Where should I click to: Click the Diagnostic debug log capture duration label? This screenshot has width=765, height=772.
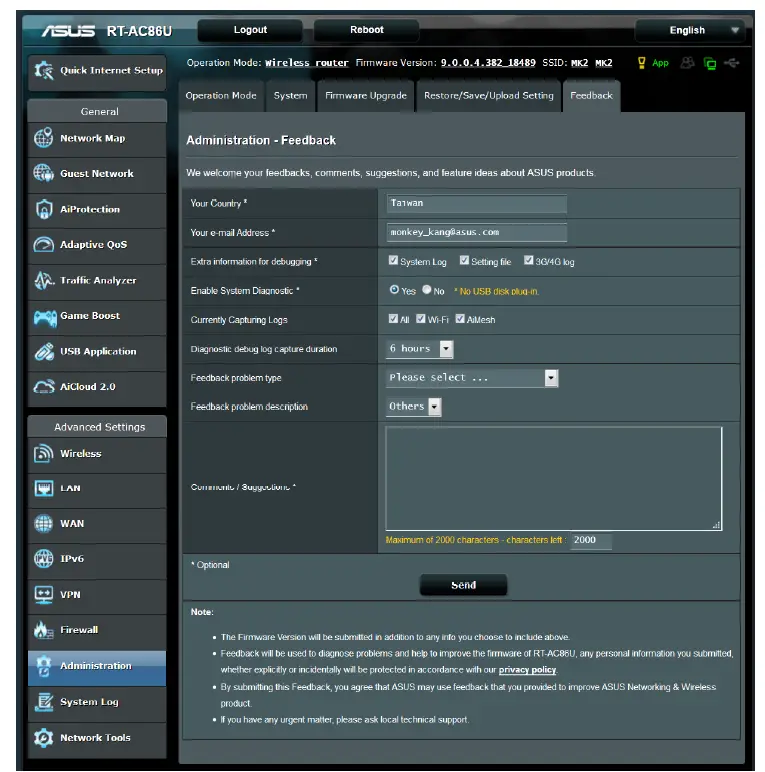(x=264, y=349)
